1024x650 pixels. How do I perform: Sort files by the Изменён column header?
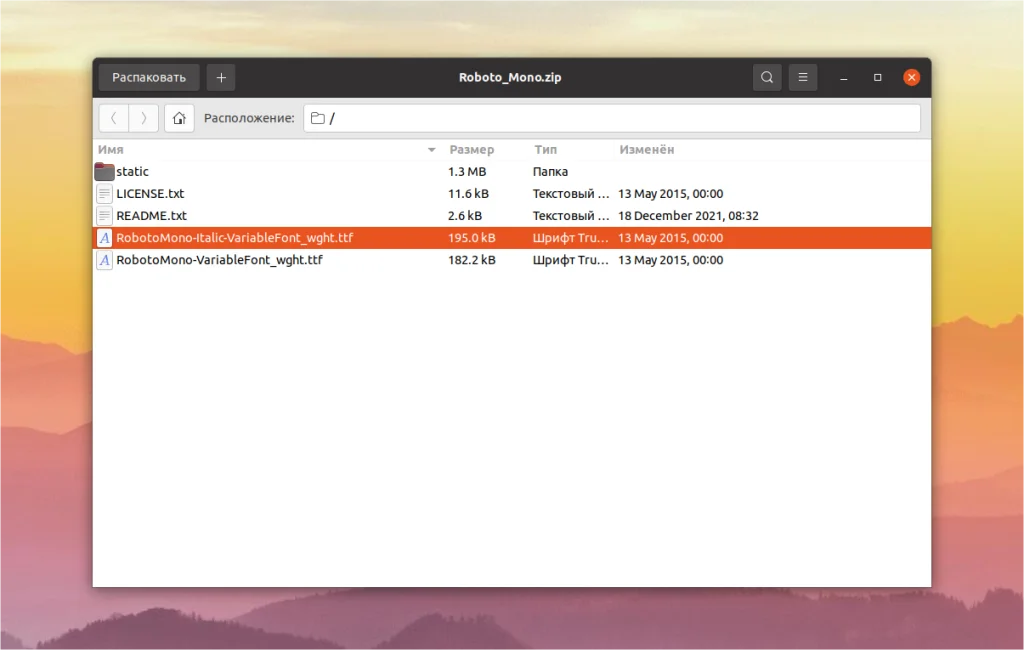(x=646, y=150)
